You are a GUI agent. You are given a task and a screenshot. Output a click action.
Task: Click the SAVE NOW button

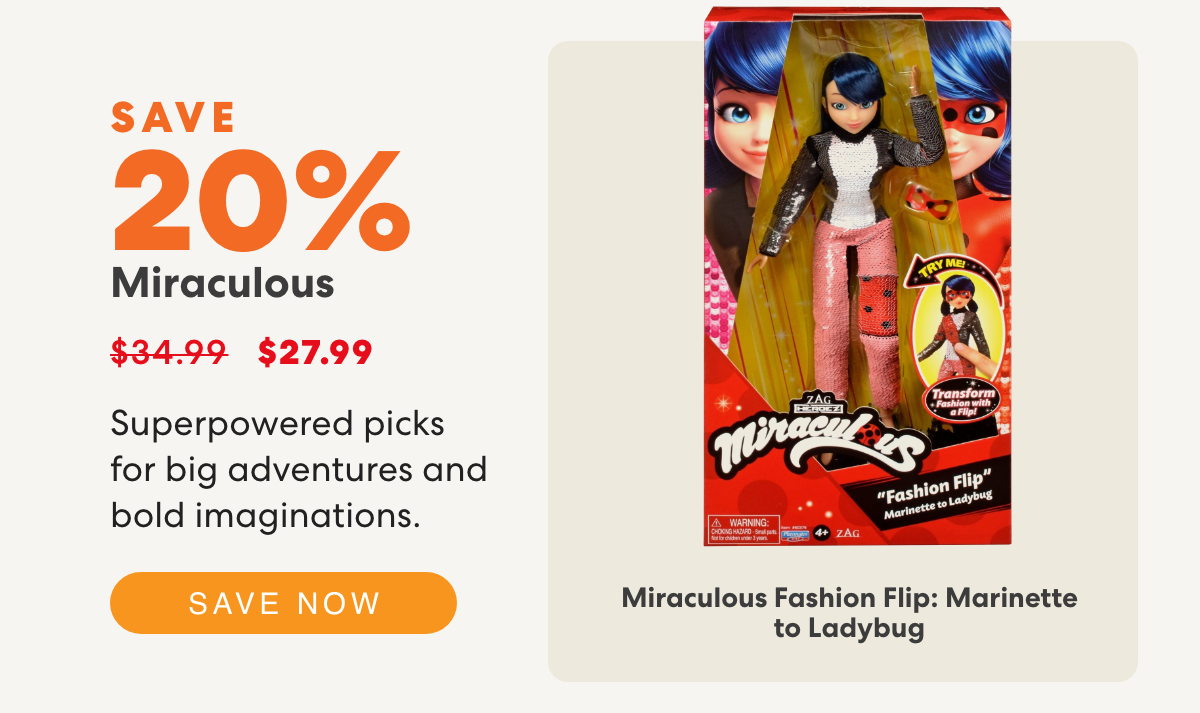pyautogui.click(x=283, y=603)
